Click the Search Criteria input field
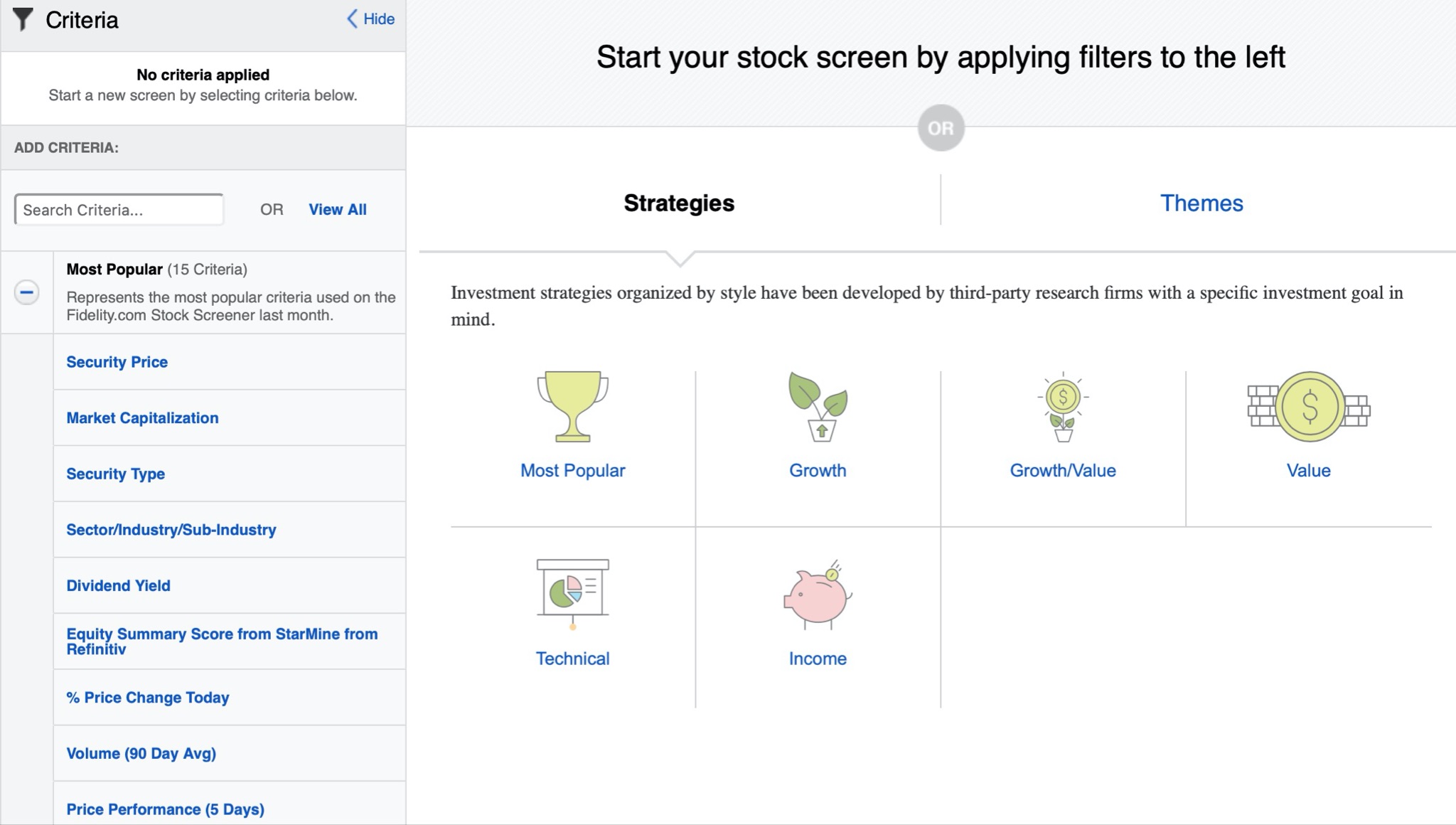The height and width of the screenshot is (825, 1456). click(119, 210)
